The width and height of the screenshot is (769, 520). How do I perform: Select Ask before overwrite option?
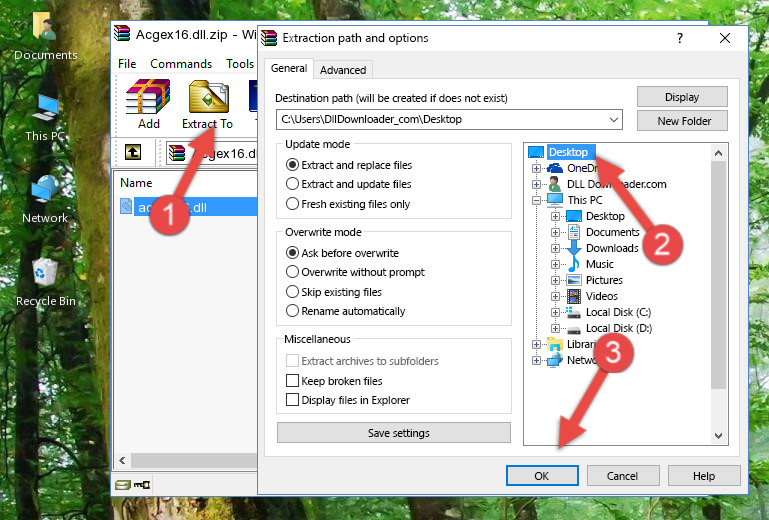point(292,253)
